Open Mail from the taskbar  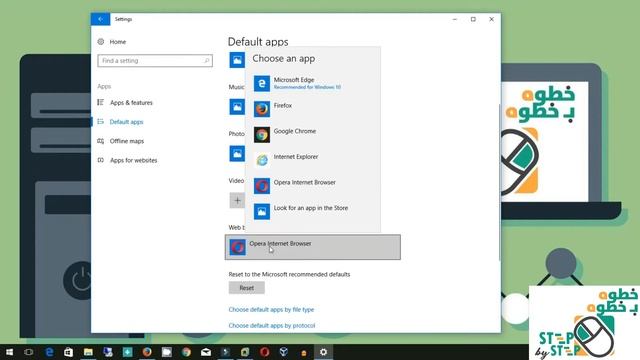point(206,352)
